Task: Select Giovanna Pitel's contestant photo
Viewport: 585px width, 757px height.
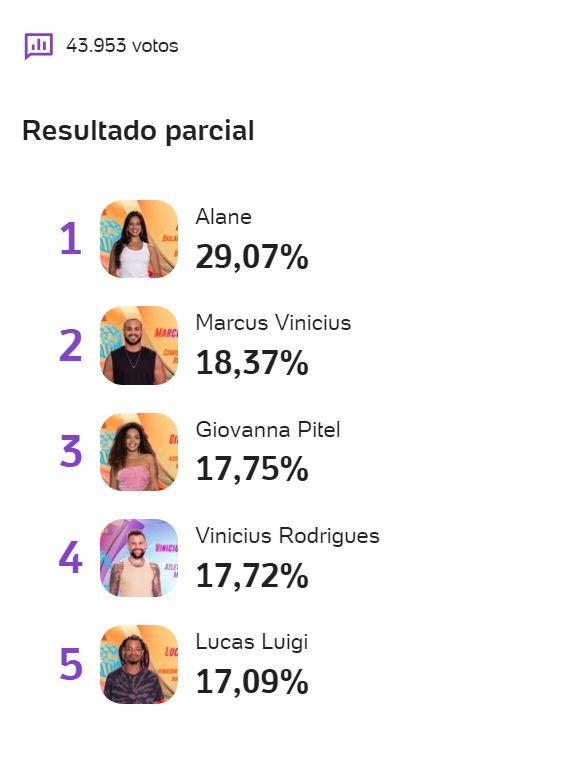Action: (x=139, y=452)
